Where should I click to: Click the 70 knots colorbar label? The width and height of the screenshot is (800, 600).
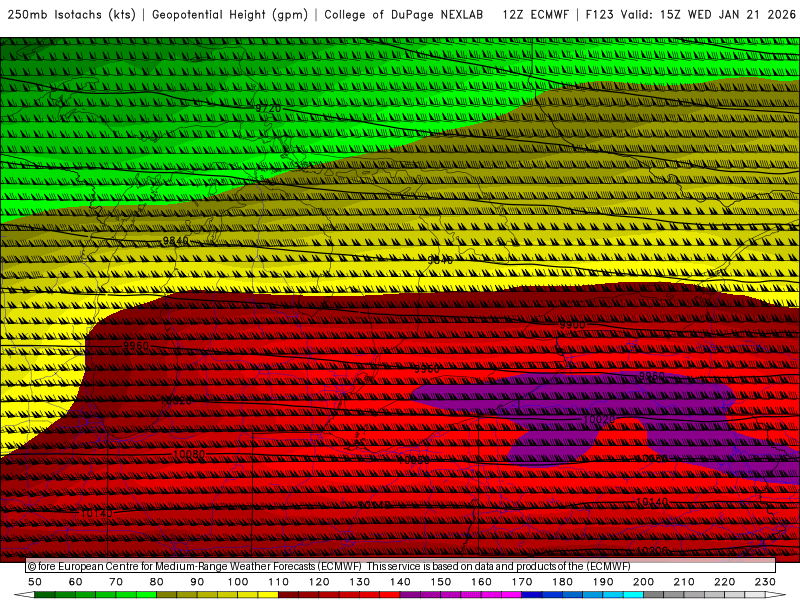(x=116, y=582)
